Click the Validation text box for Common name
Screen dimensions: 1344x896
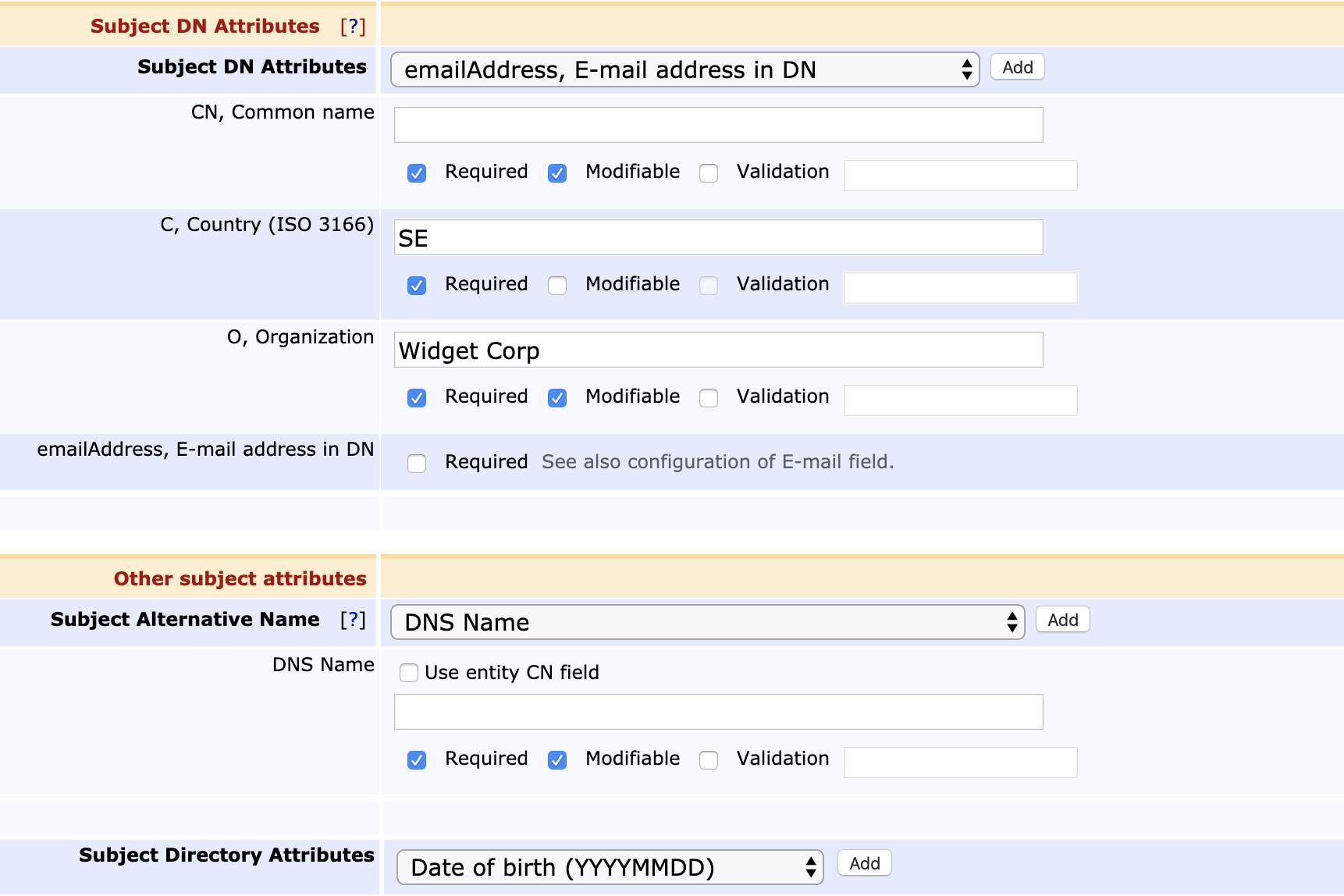tap(960, 176)
